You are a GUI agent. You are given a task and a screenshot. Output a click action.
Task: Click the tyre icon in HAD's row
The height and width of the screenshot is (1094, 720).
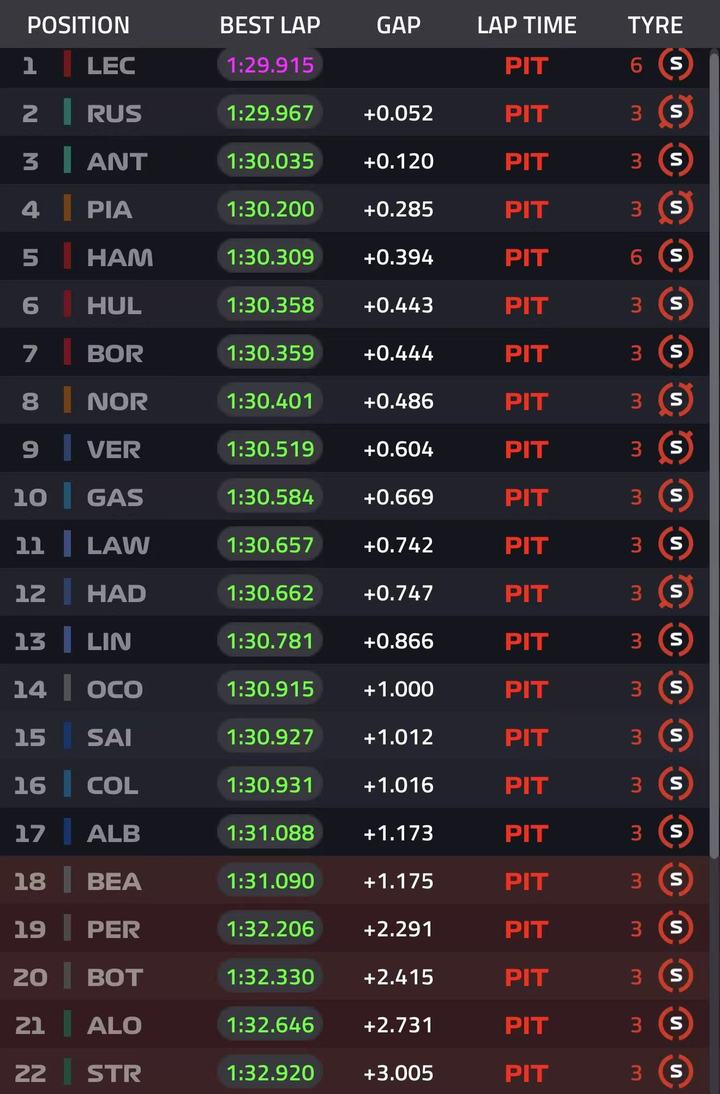(675, 593)
